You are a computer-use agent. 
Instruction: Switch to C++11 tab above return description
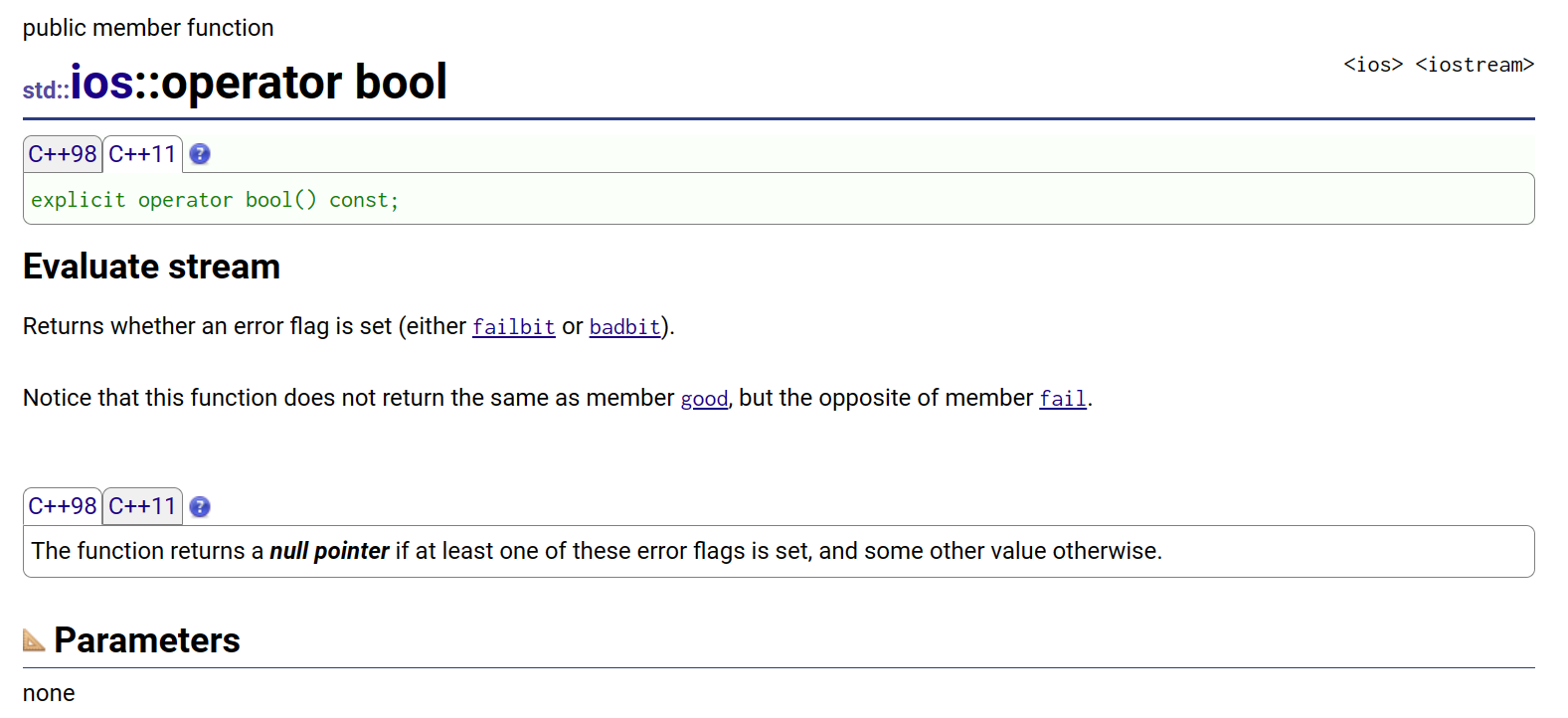[x=142, y=506]
